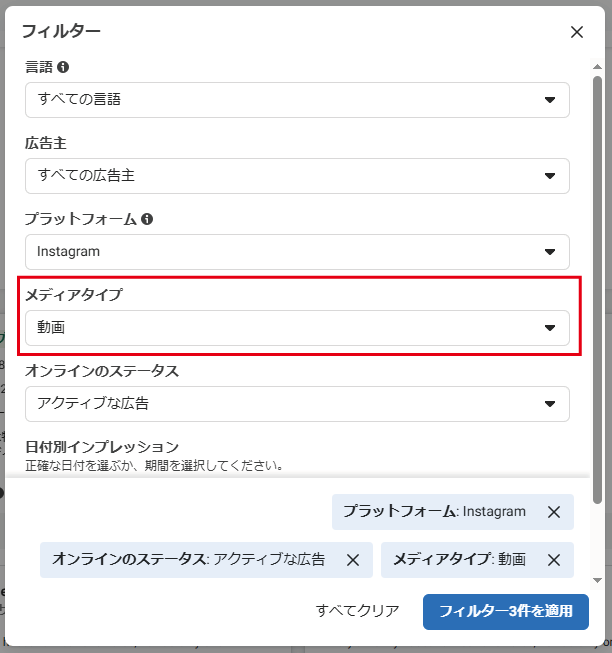Click the scrollbar down arrow
This screenshot has height=653, width=612.
click(x=598, y=580)
